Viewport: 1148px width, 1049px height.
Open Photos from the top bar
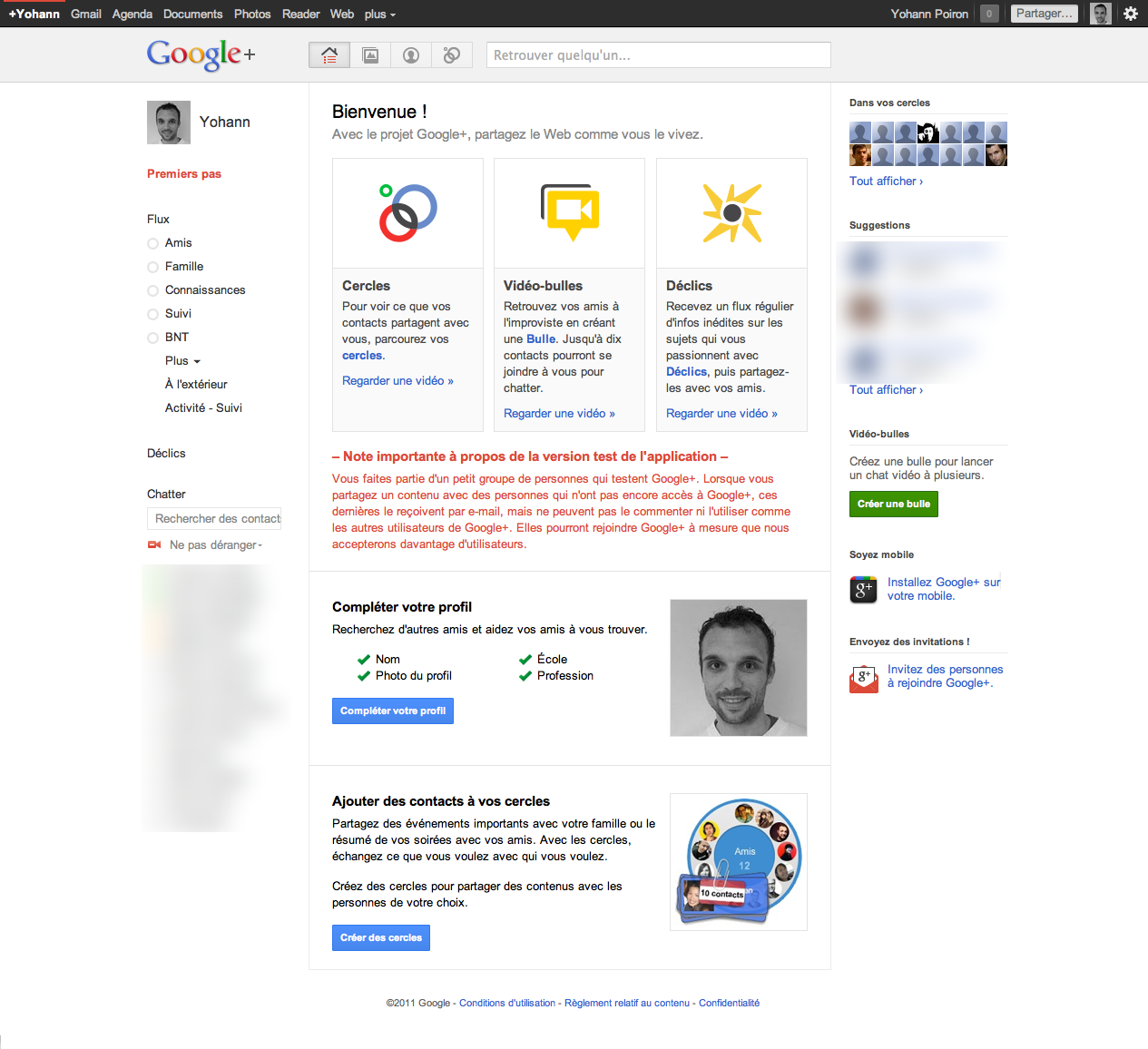tap(252, 14)
